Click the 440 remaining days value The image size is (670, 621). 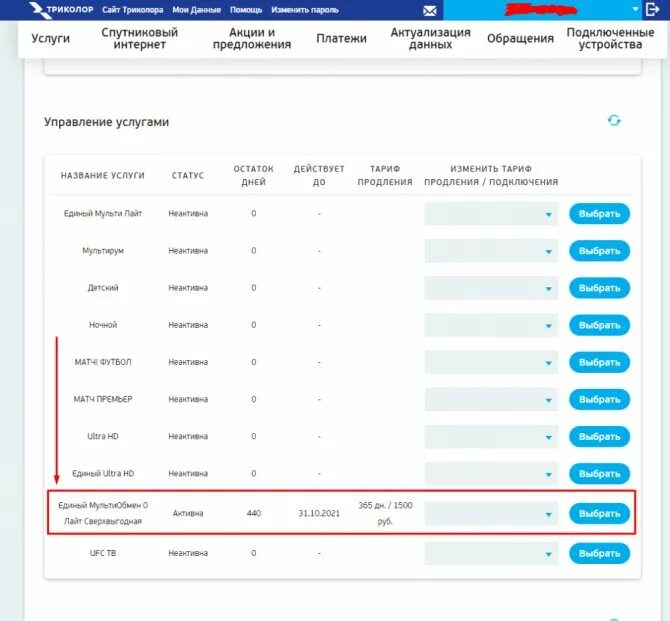pyautogui.click(x=254, y=513)
